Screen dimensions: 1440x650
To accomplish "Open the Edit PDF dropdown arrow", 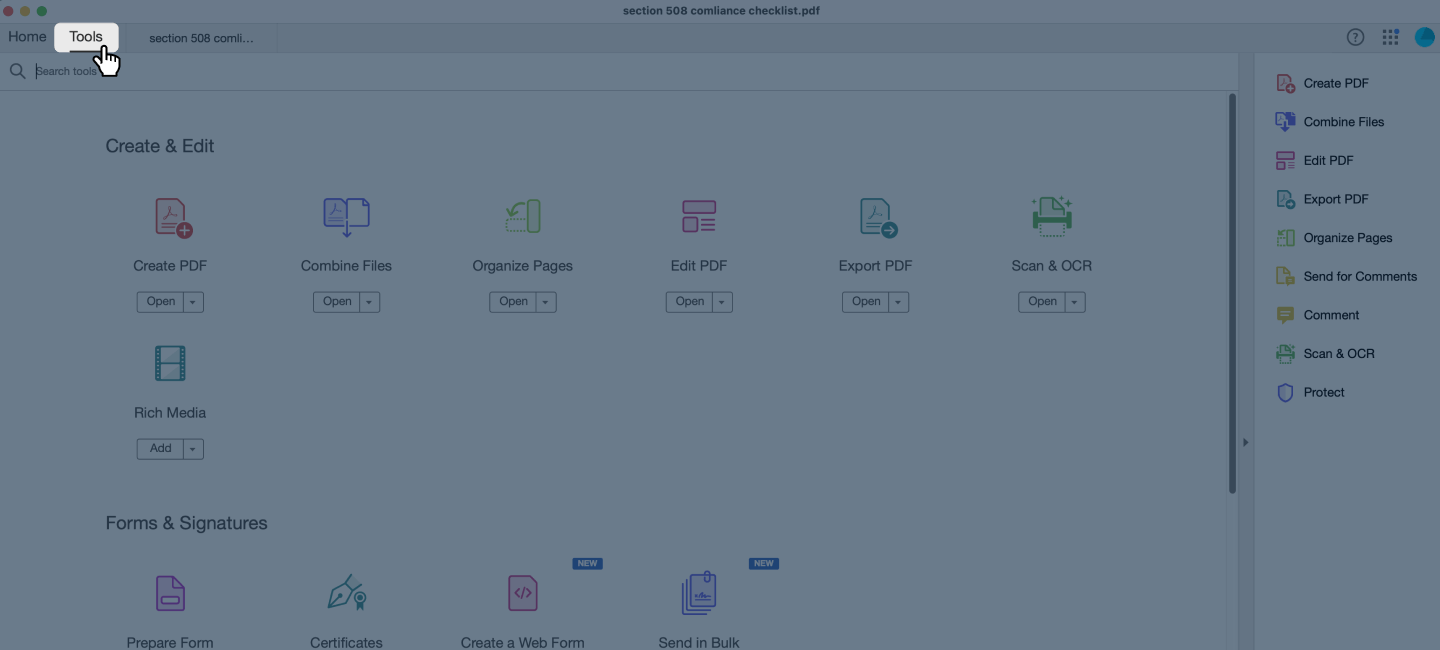I will [x=723, y=301].
